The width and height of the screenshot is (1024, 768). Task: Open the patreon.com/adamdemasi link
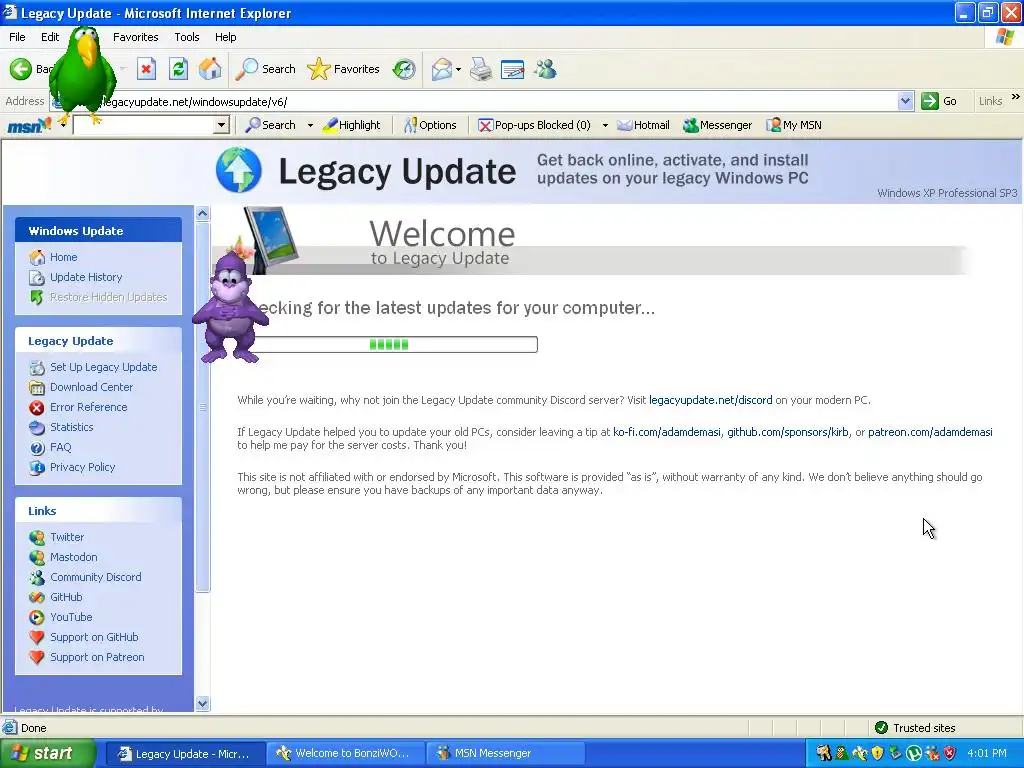pos(930,432)
